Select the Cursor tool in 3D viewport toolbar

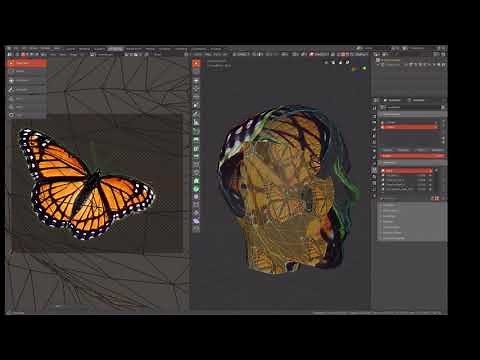coord(196,71)
